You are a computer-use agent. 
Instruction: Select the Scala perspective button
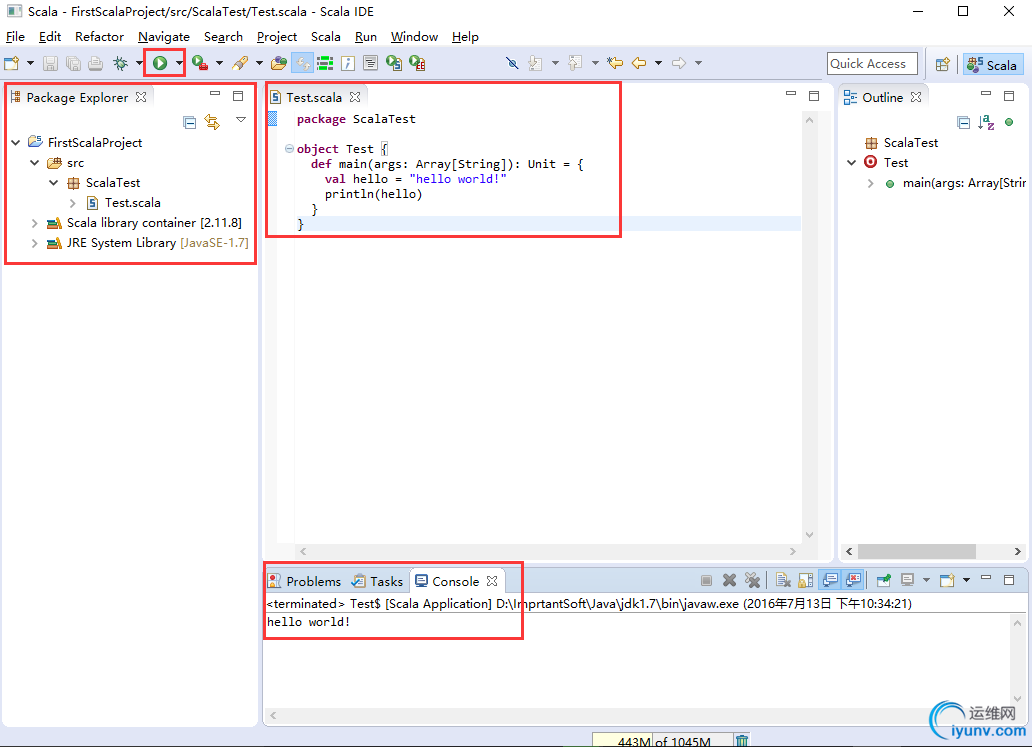[x=992, y=64]
